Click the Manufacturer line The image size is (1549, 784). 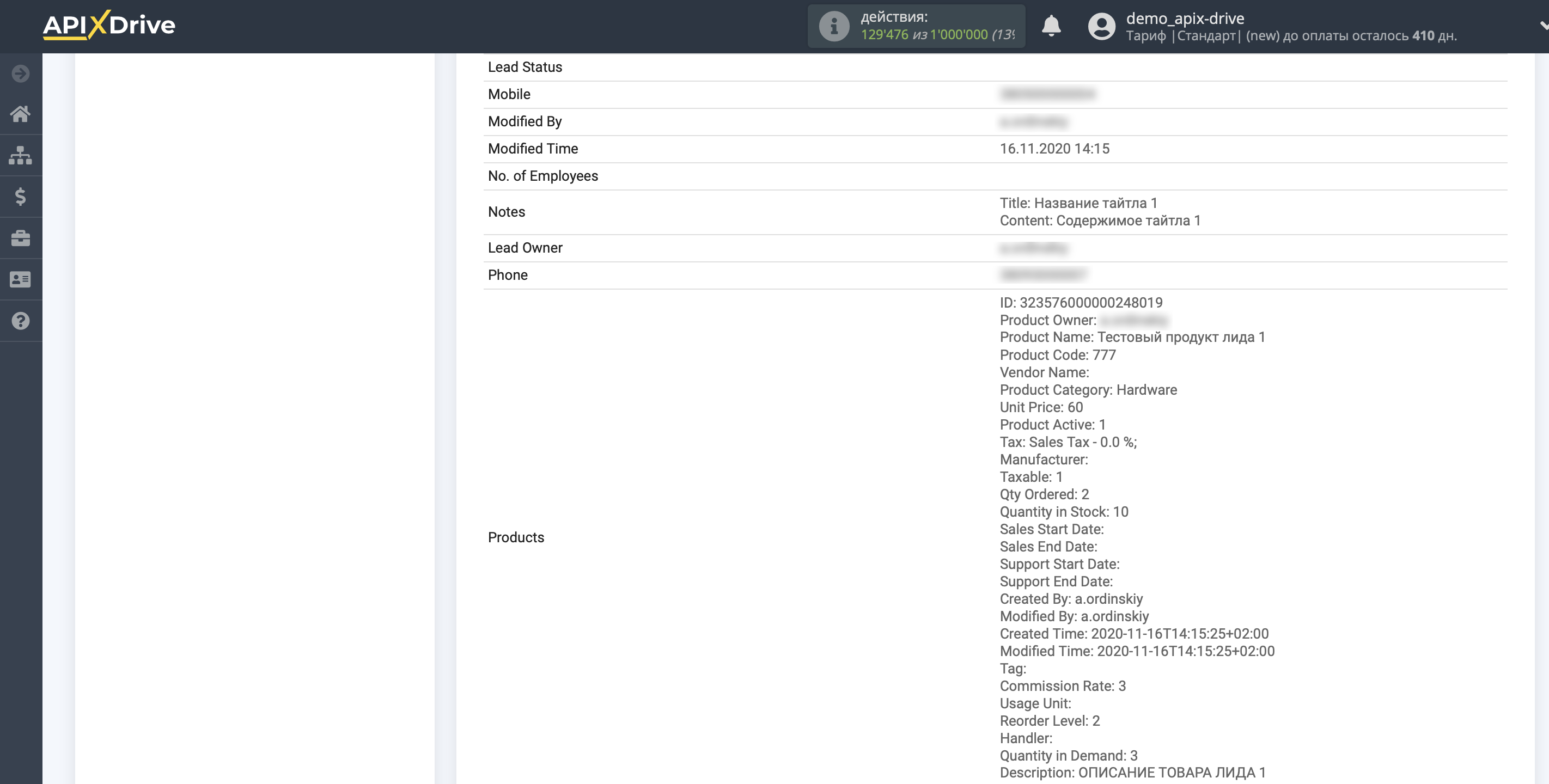point(1044,460)
